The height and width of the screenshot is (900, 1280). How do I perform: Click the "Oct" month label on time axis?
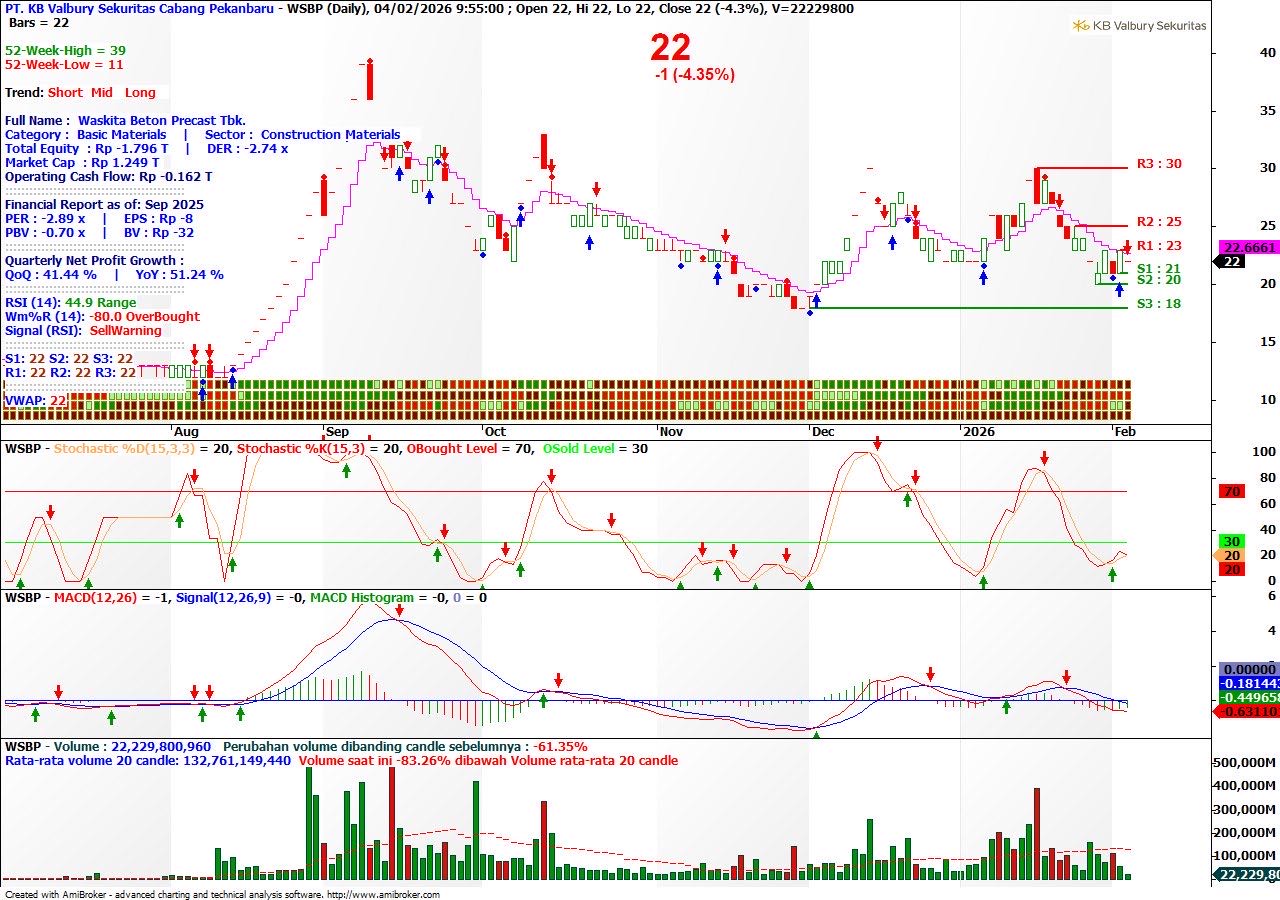click(494, 432)
